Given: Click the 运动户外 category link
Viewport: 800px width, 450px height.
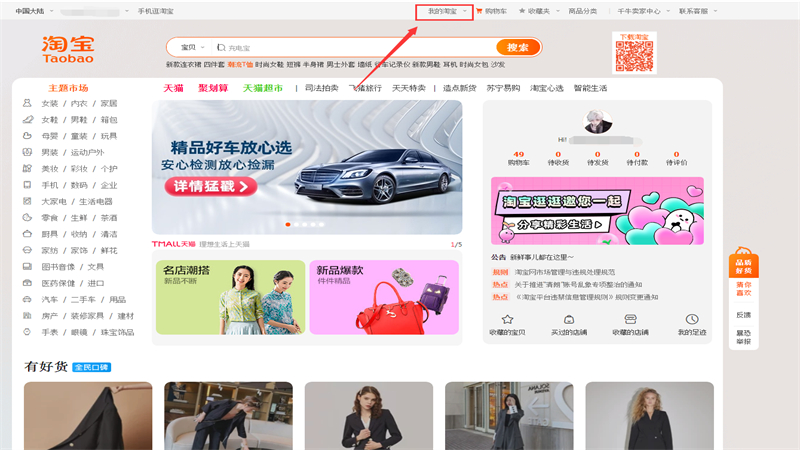Looking at the screenshot, I should (x=87, y=152).
